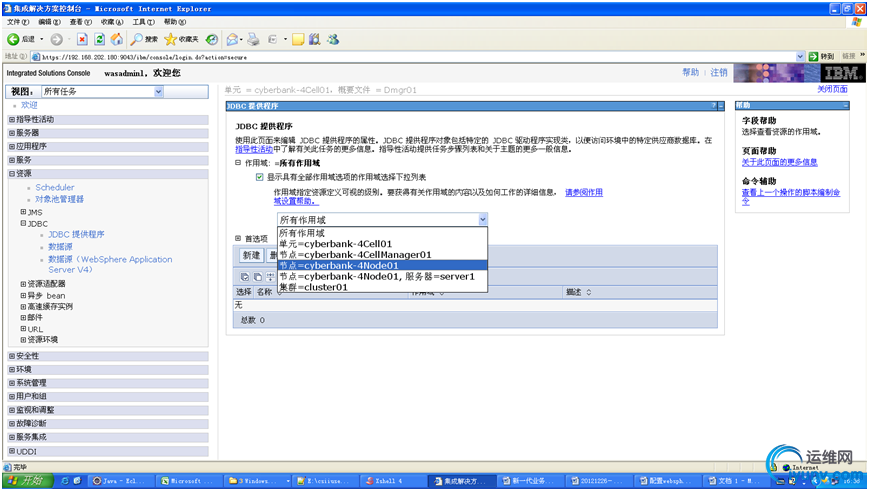
Task: Click the 所有作用域 scope combo box arrow
Action: tap(483, 219)
